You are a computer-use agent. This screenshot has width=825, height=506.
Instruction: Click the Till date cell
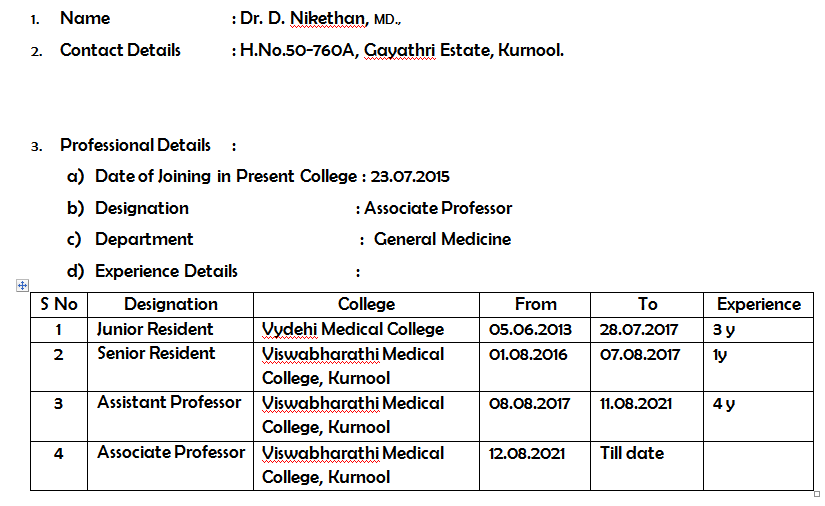coord(647,467)
